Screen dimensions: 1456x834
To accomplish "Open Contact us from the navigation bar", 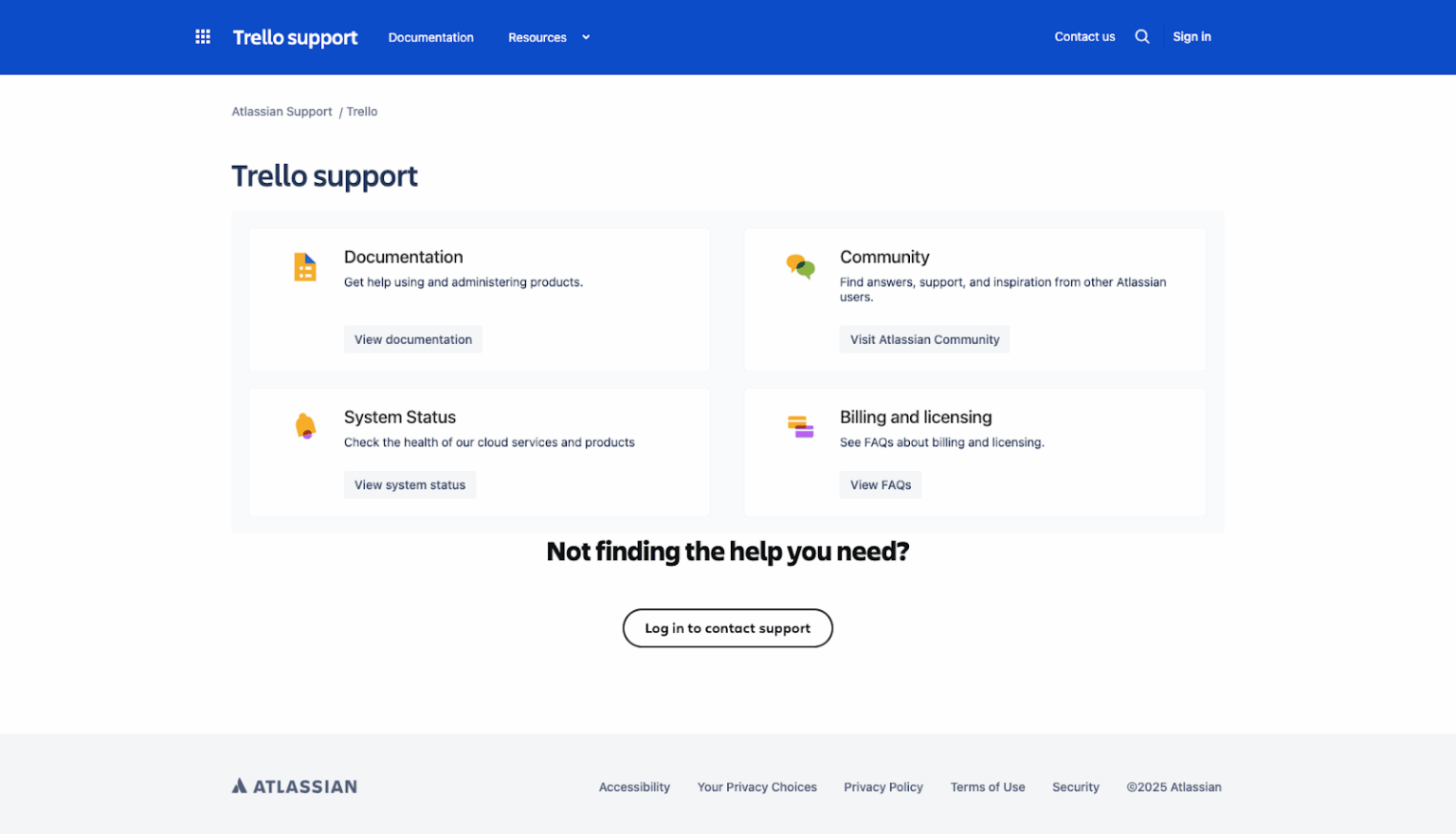I will [x=1083, y=36].
